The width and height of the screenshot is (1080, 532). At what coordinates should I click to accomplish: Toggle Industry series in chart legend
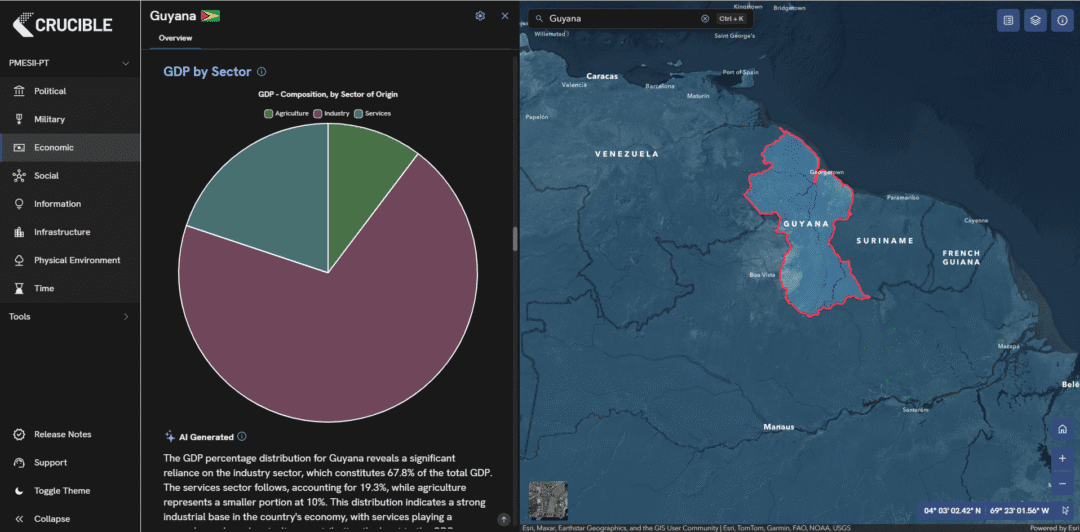[x=332, y=113]
